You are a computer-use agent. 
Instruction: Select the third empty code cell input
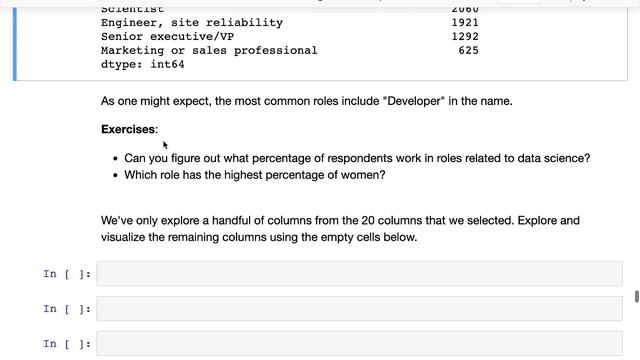pyautogui.click(x=359, y=344)
